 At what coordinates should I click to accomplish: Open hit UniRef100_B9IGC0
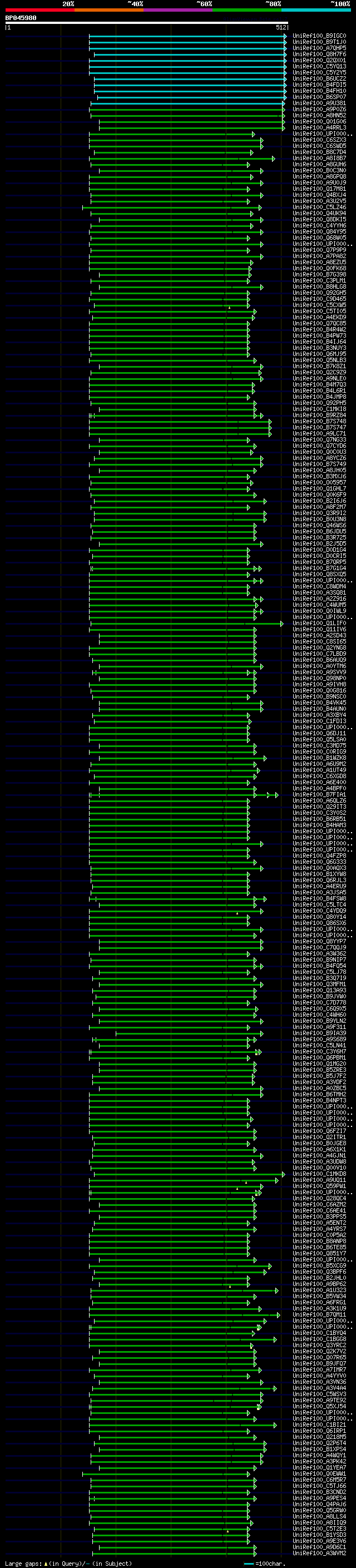[319, 36]
